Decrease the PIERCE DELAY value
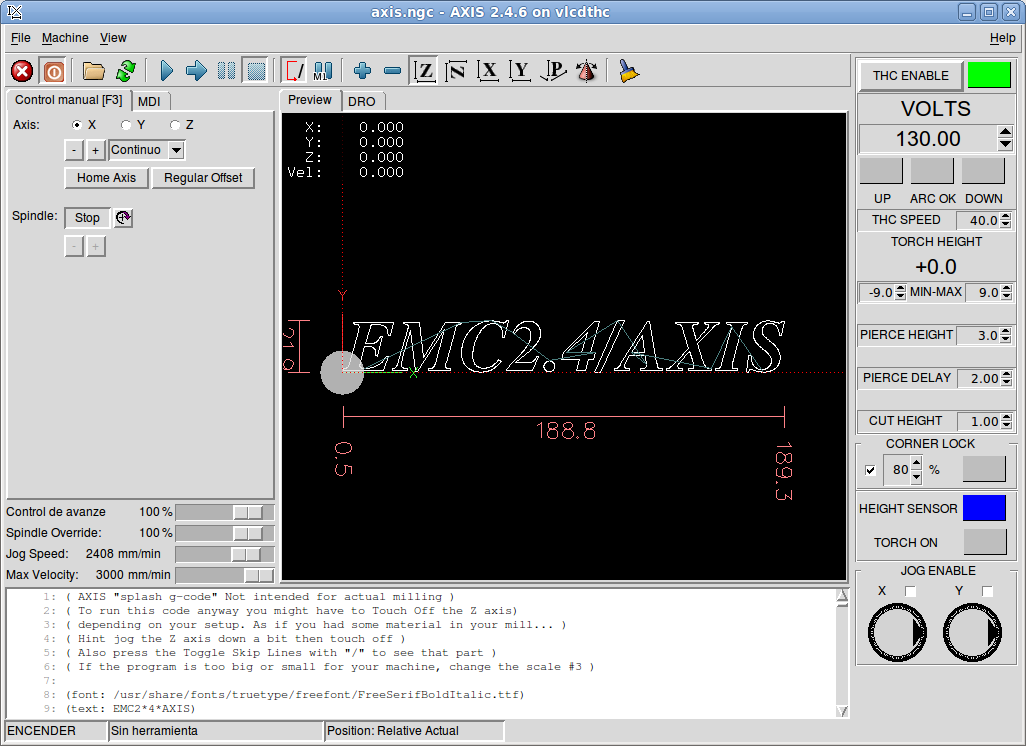This screenshot has width=1026, height=746. pyautogui.click(x=1006, y=382)
